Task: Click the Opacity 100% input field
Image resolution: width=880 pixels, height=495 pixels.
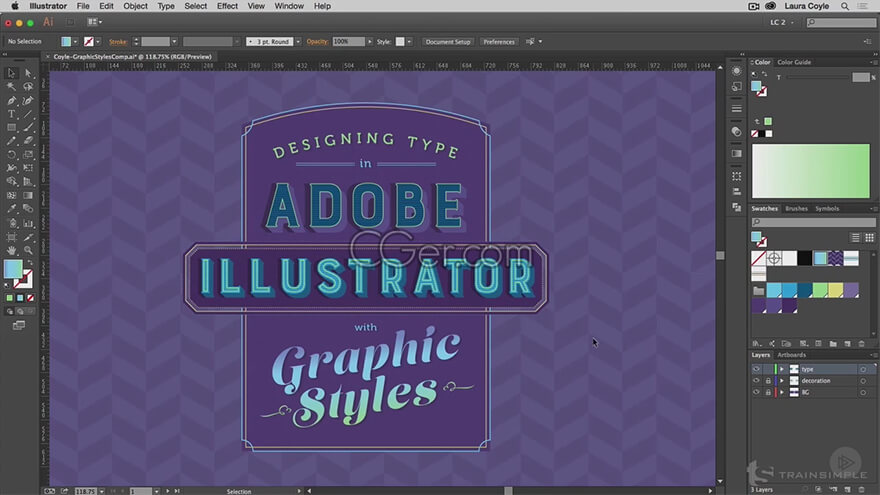Action: click(348, 42)
